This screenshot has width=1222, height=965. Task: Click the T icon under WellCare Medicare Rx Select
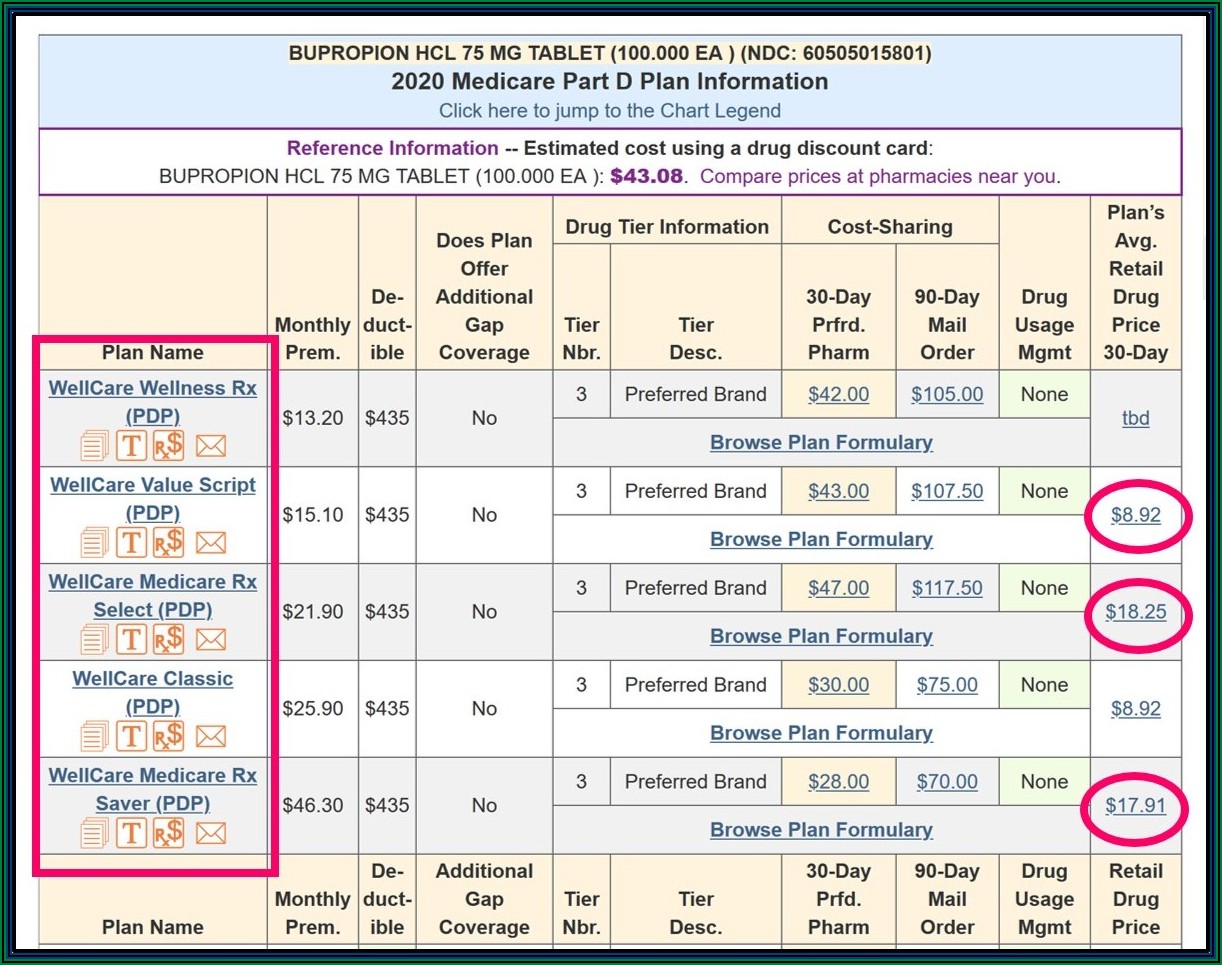click(x=131, y=639)
